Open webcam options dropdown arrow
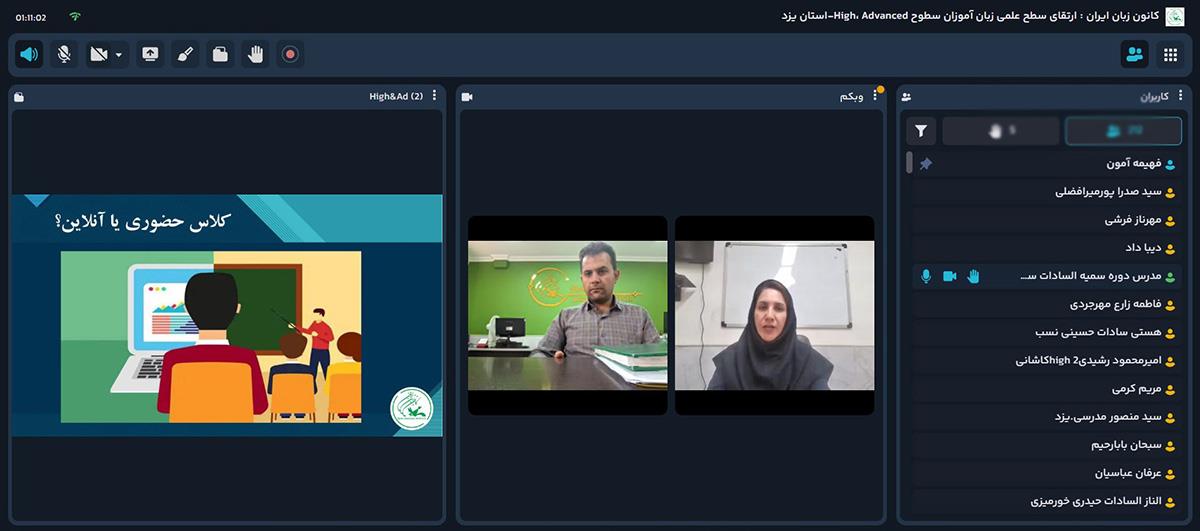Image resolution: width=1200 pixels, height=531 pixels. 119,54
